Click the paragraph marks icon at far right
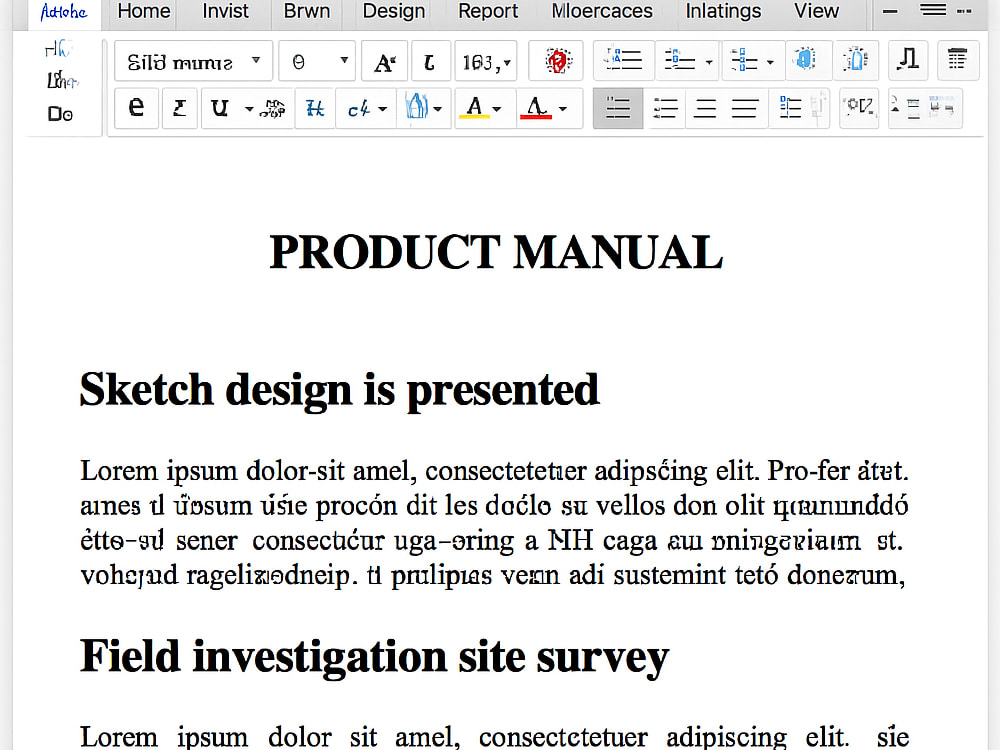Viewport: 1000px width, 750px height. (957, 60)
